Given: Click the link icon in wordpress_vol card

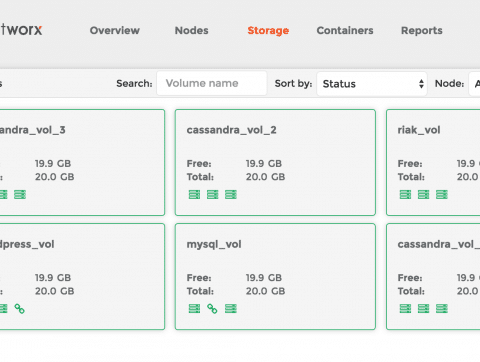Looking at the screenshot, I should (x=20, y=309).
